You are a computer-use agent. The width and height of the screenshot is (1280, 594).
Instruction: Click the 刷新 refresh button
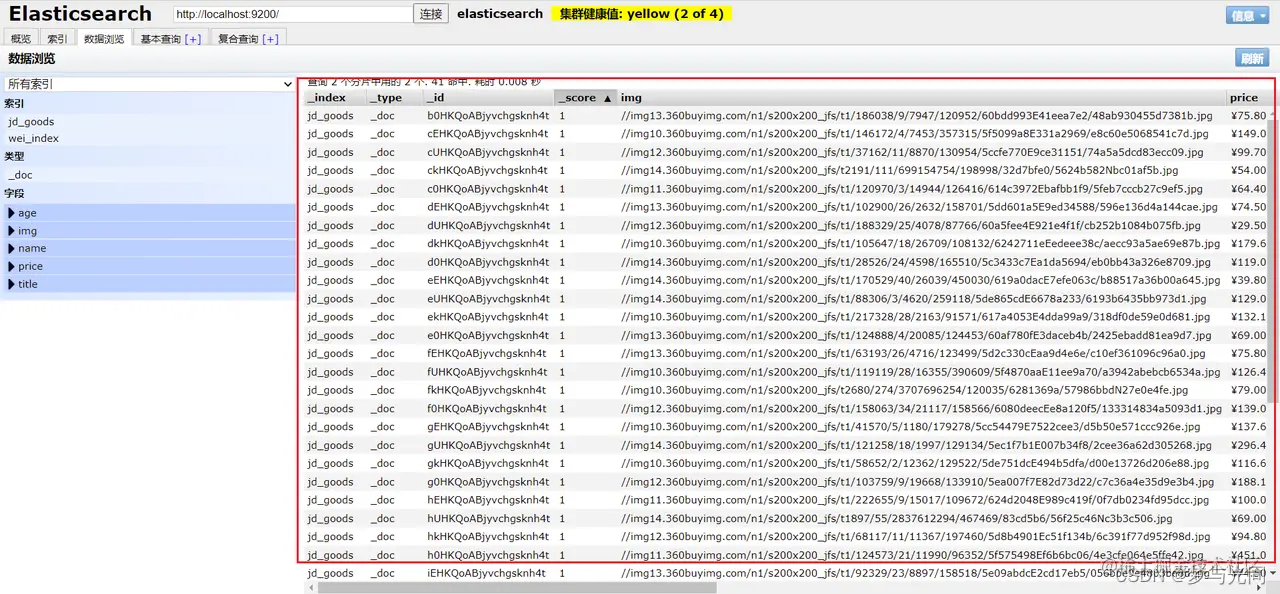point(1253,59)
